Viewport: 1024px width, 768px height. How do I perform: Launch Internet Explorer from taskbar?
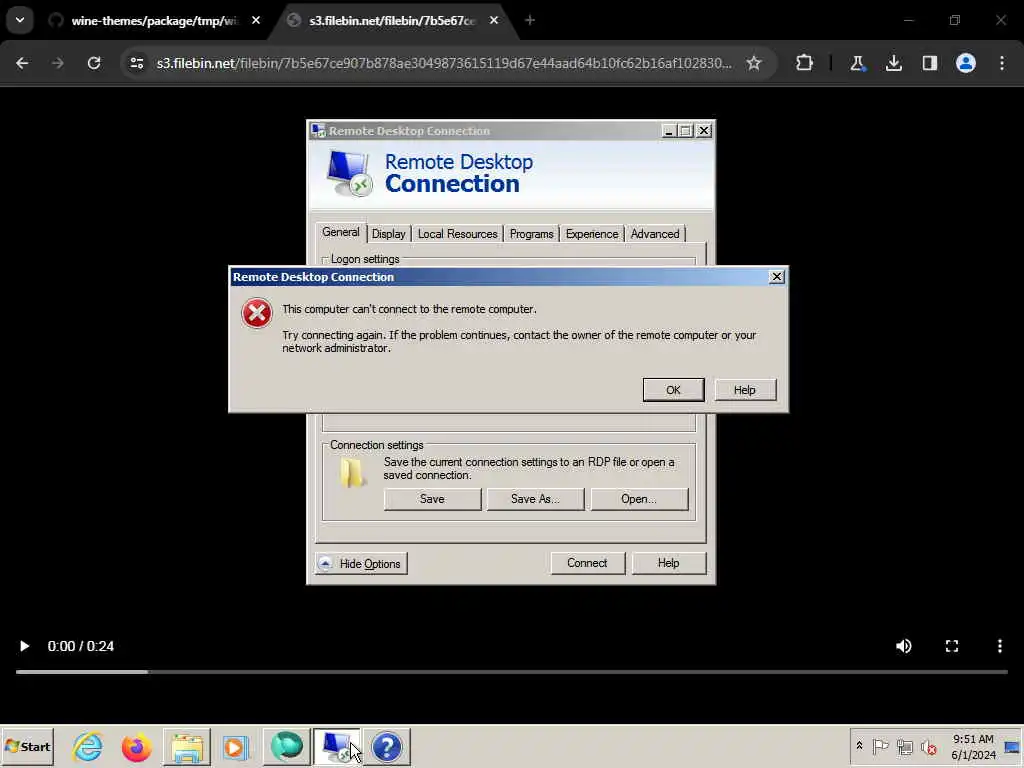[x=87, y=746]
